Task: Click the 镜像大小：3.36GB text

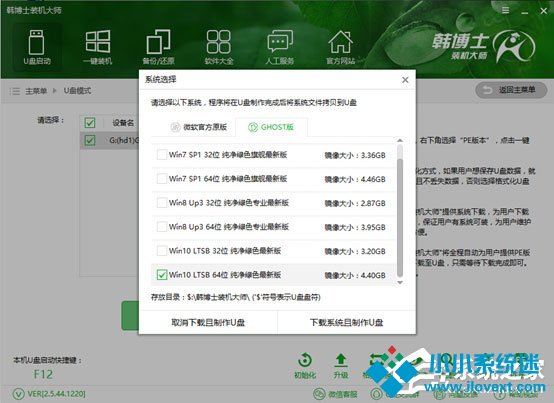Action: click(355, 155)
